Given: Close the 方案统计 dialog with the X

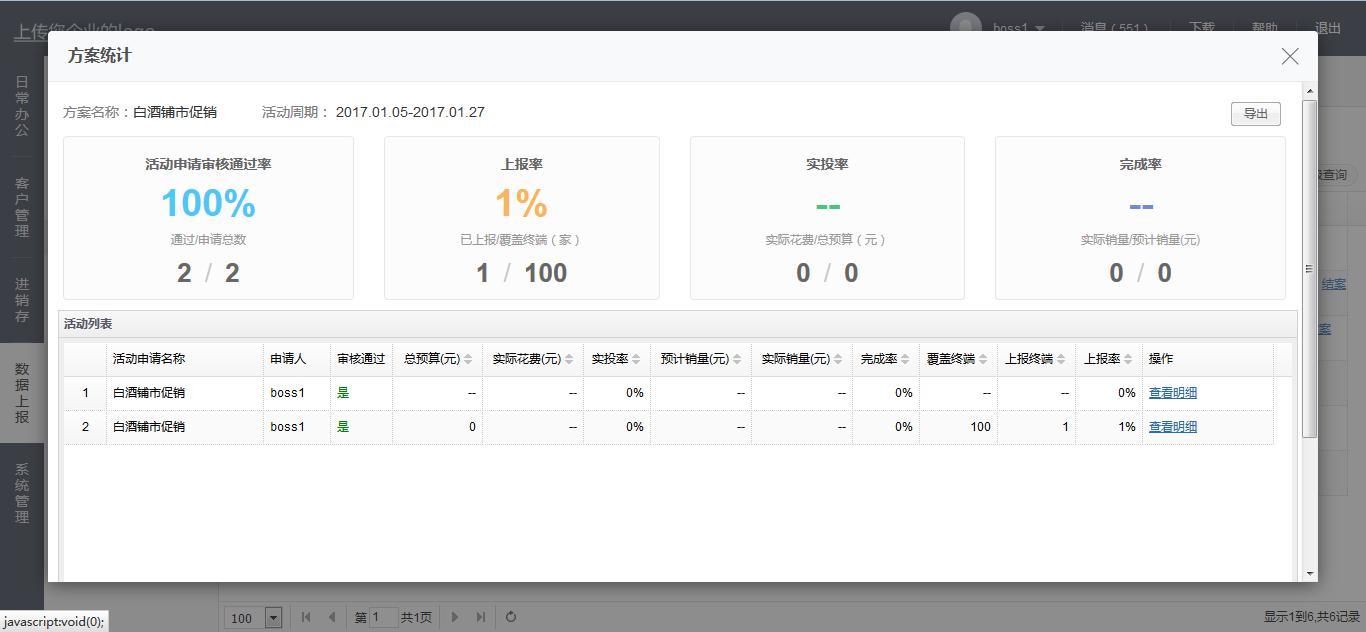Looking at the screenshot, I should tap(1290, 57).
